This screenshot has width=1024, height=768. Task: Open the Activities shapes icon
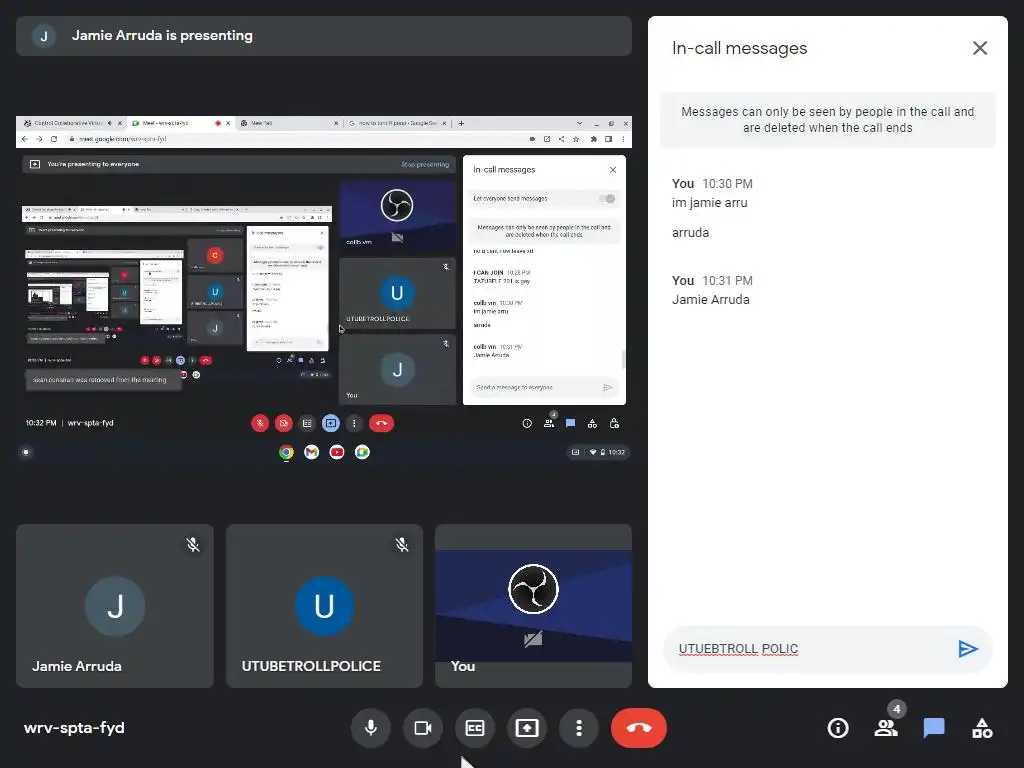(982, 728)
